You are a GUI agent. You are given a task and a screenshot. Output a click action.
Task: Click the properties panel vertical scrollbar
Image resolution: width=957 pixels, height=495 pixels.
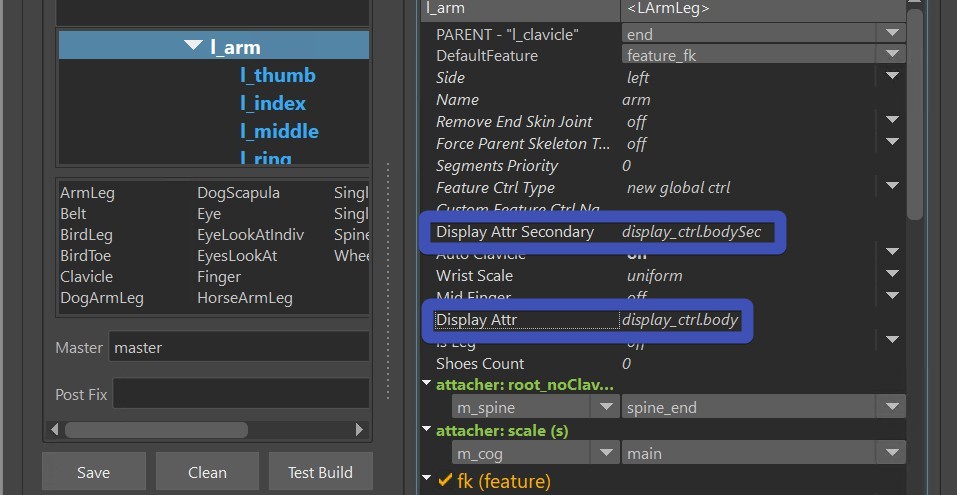click(x=914, y=113)
